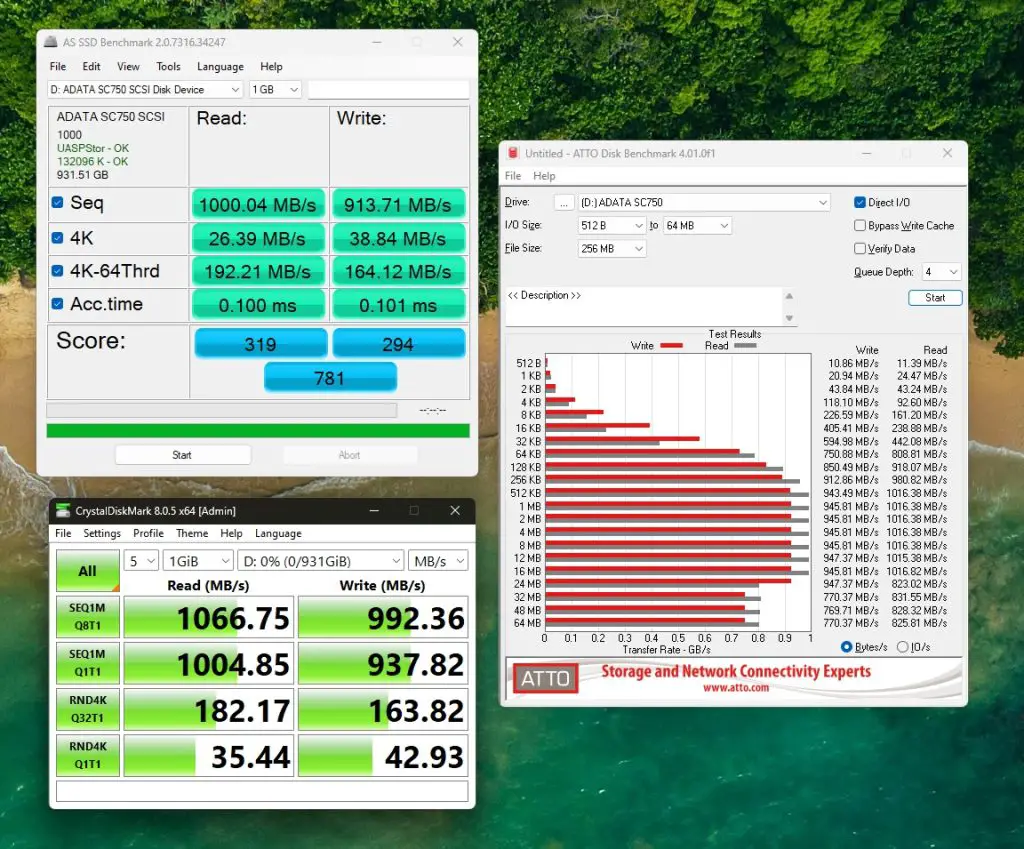The width and height of the screenshot is (1024, 849).
Task: Open CrystalDiskMark MB/s unit dropdown
Action: (438, 561)
